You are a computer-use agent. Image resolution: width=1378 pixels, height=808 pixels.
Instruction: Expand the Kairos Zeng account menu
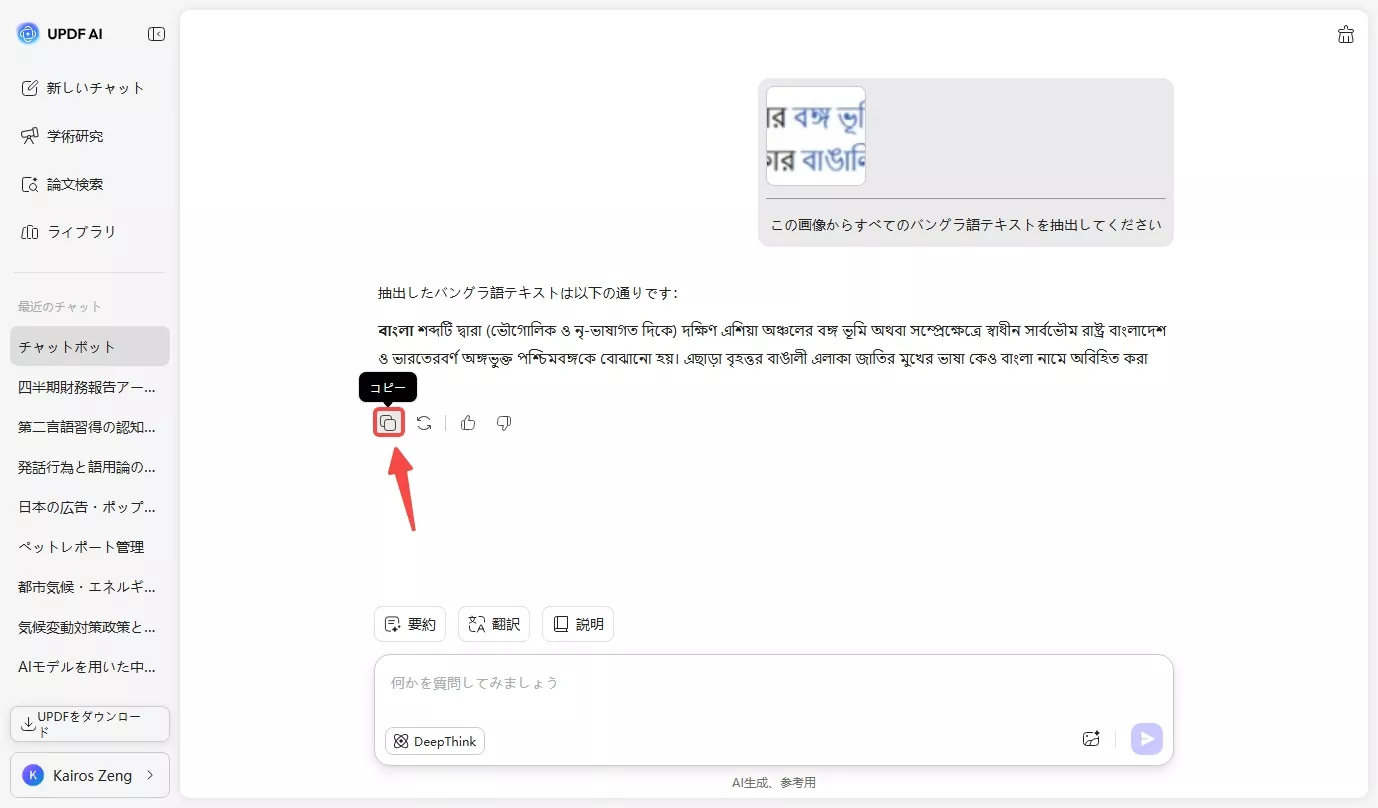tap(90, 775)
